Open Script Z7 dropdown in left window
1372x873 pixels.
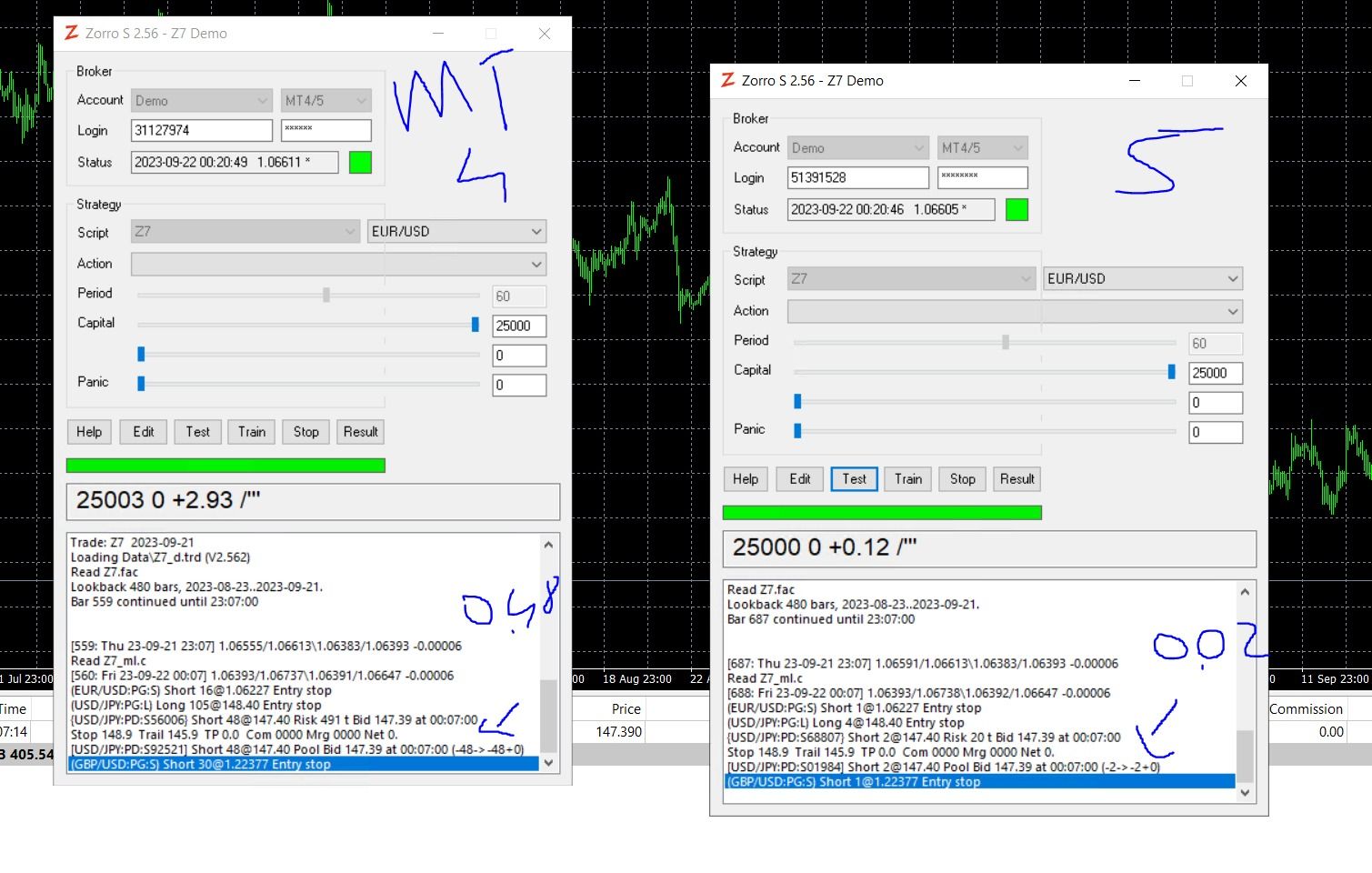pyautogui.click(x=245, y=231)
